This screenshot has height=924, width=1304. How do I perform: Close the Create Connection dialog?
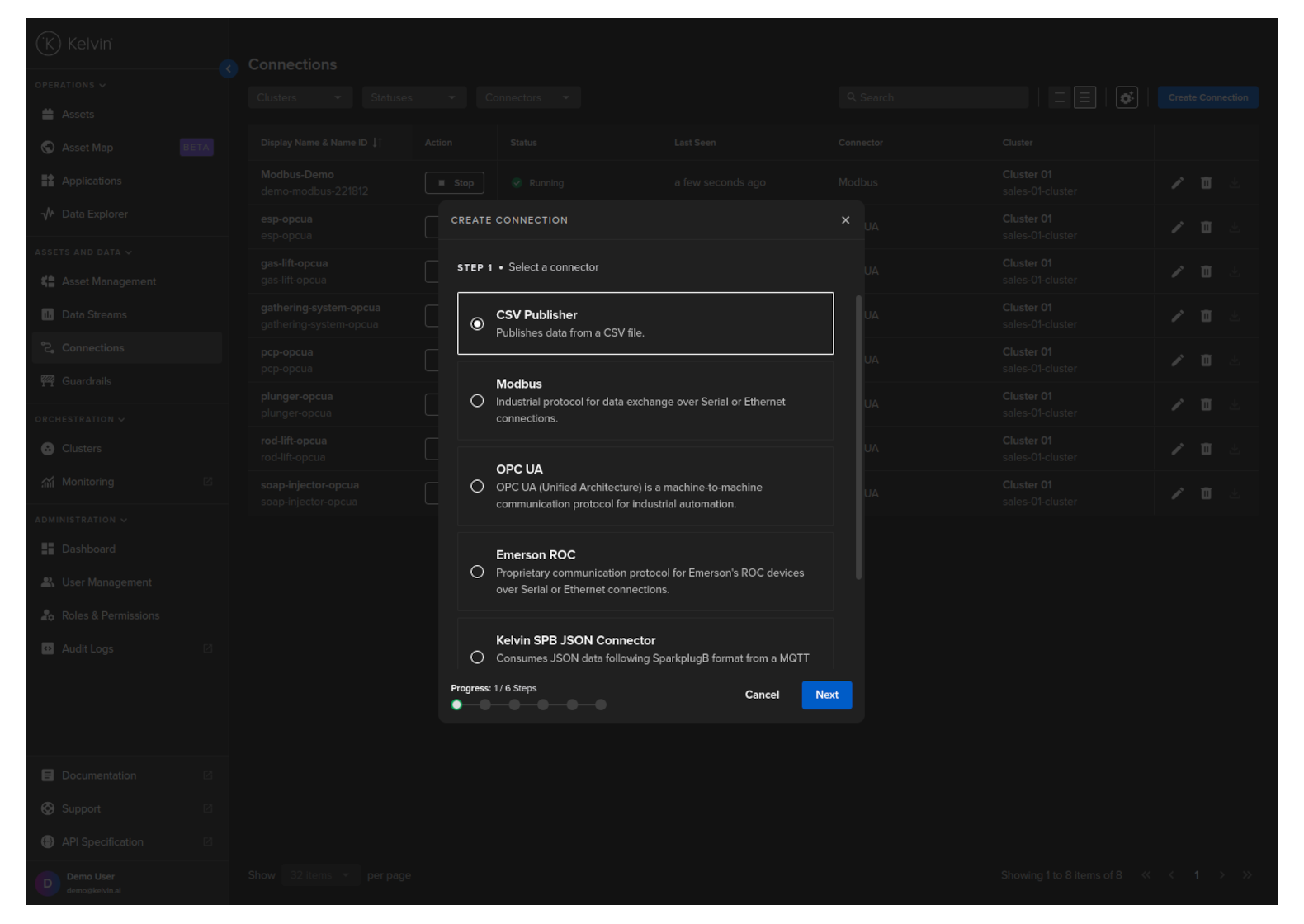point(845,220)
